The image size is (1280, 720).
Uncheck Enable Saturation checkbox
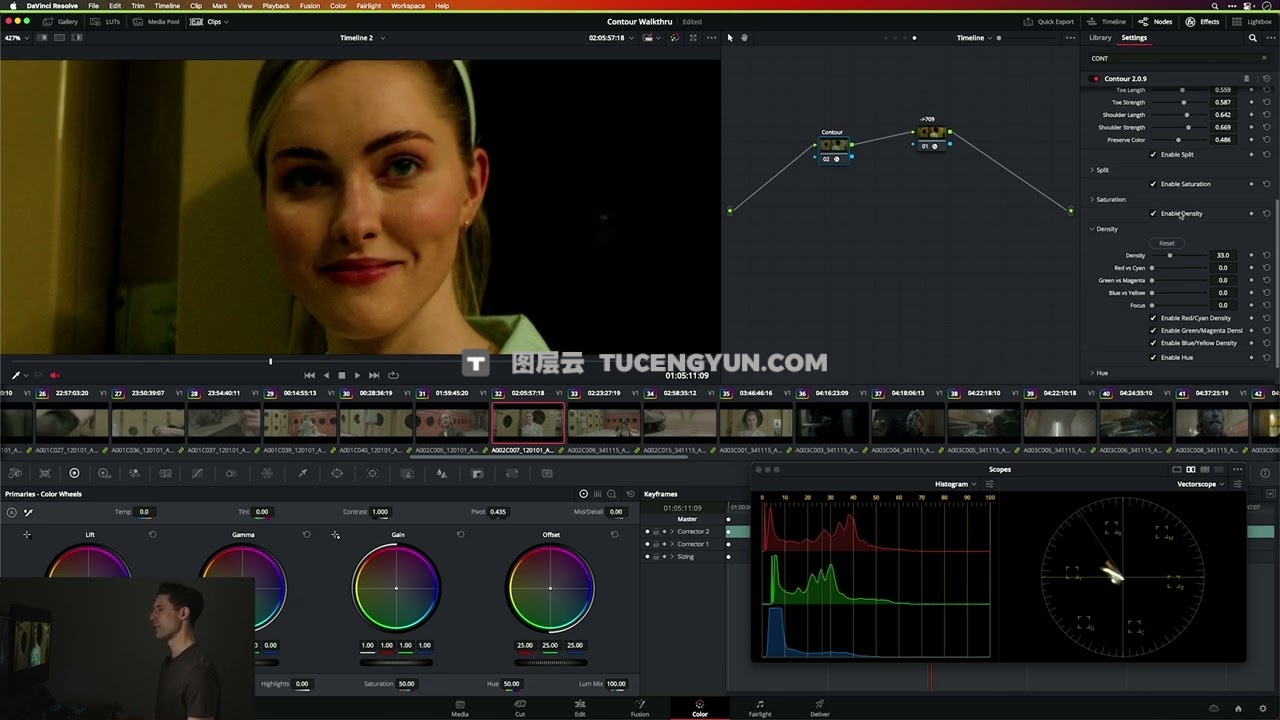coord(1153,184)
